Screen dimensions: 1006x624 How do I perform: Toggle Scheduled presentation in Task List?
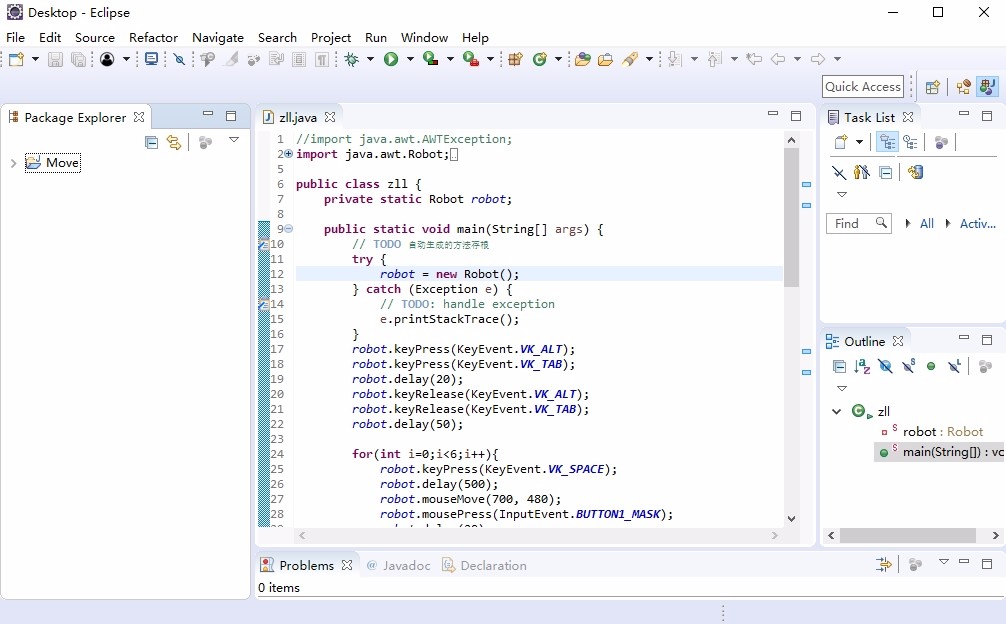[x=910, y=142]
